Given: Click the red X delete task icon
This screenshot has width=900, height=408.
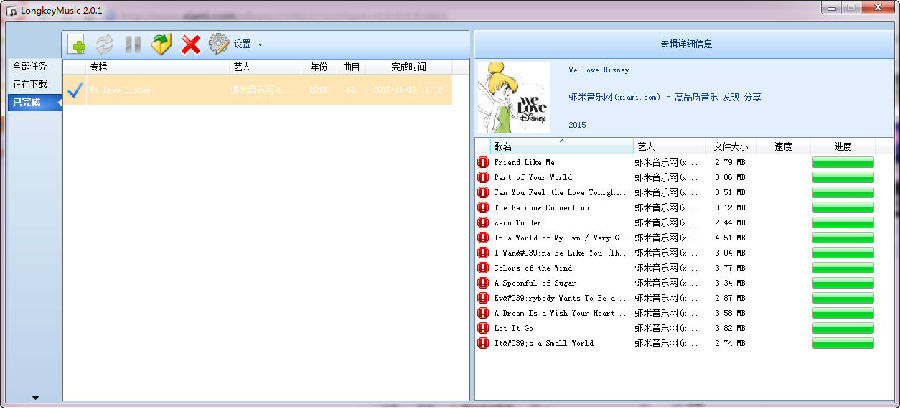Looking at the screenshot, I should pyautogui.click(x=191, y=44).
